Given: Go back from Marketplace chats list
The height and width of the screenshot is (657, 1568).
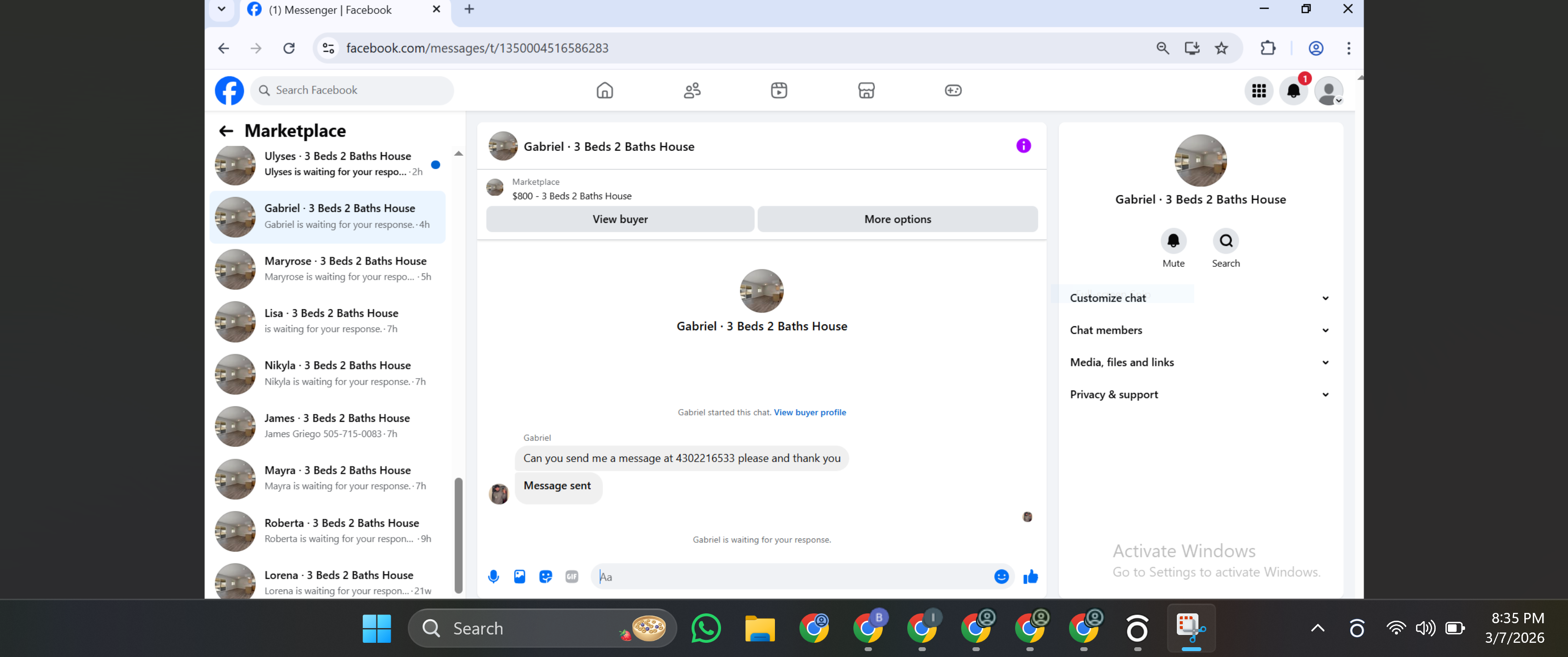Looking at the screenshot, I should point(226,131).
